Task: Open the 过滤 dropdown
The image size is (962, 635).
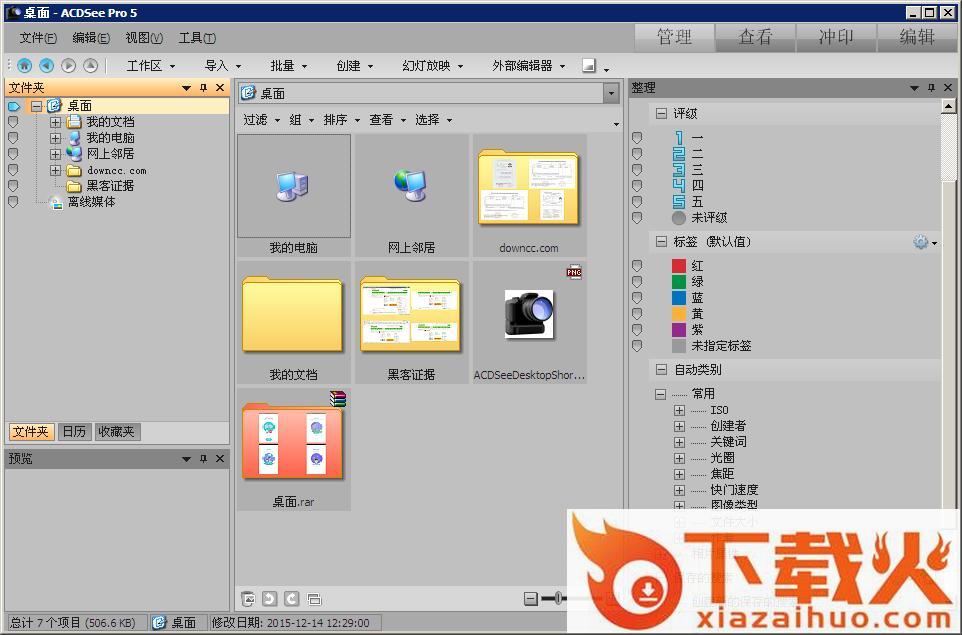Action: click(x=261, y=120)
